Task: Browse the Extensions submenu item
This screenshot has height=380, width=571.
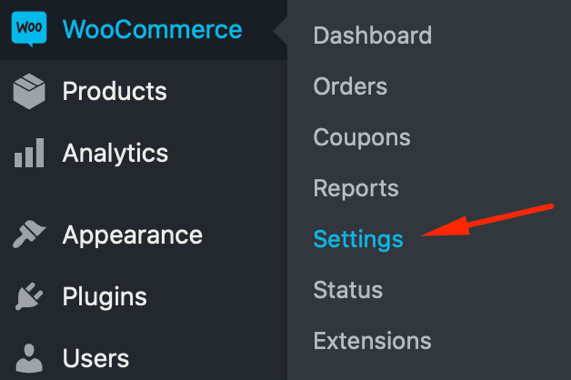Action: (x=373, y=341)
